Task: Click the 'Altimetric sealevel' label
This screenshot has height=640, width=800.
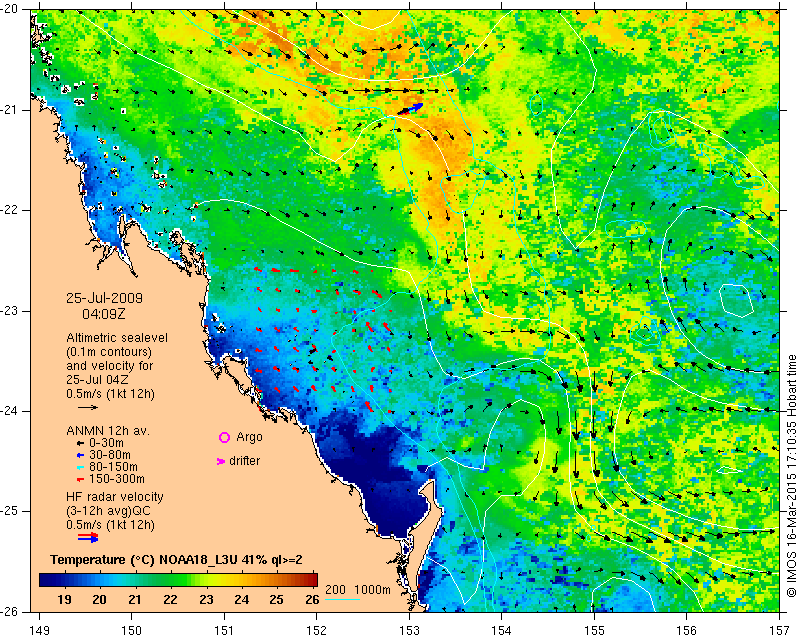Action: [117, 338]
